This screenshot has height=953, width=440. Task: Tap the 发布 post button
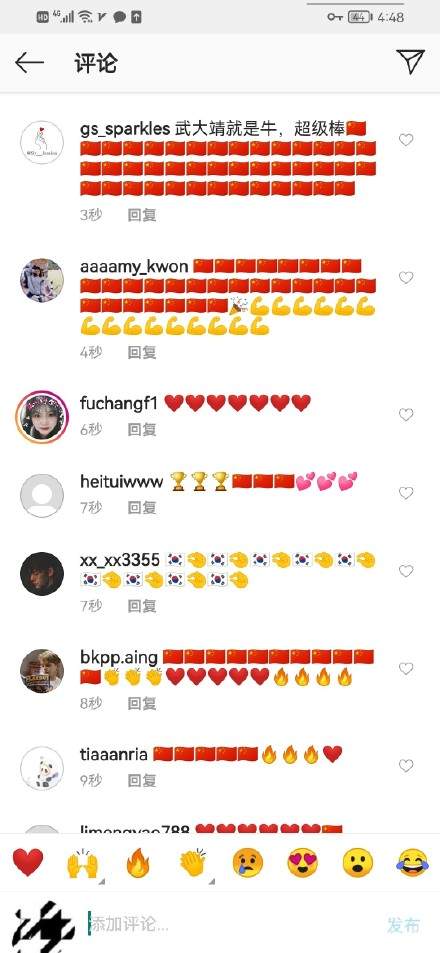tap(404, 925)
